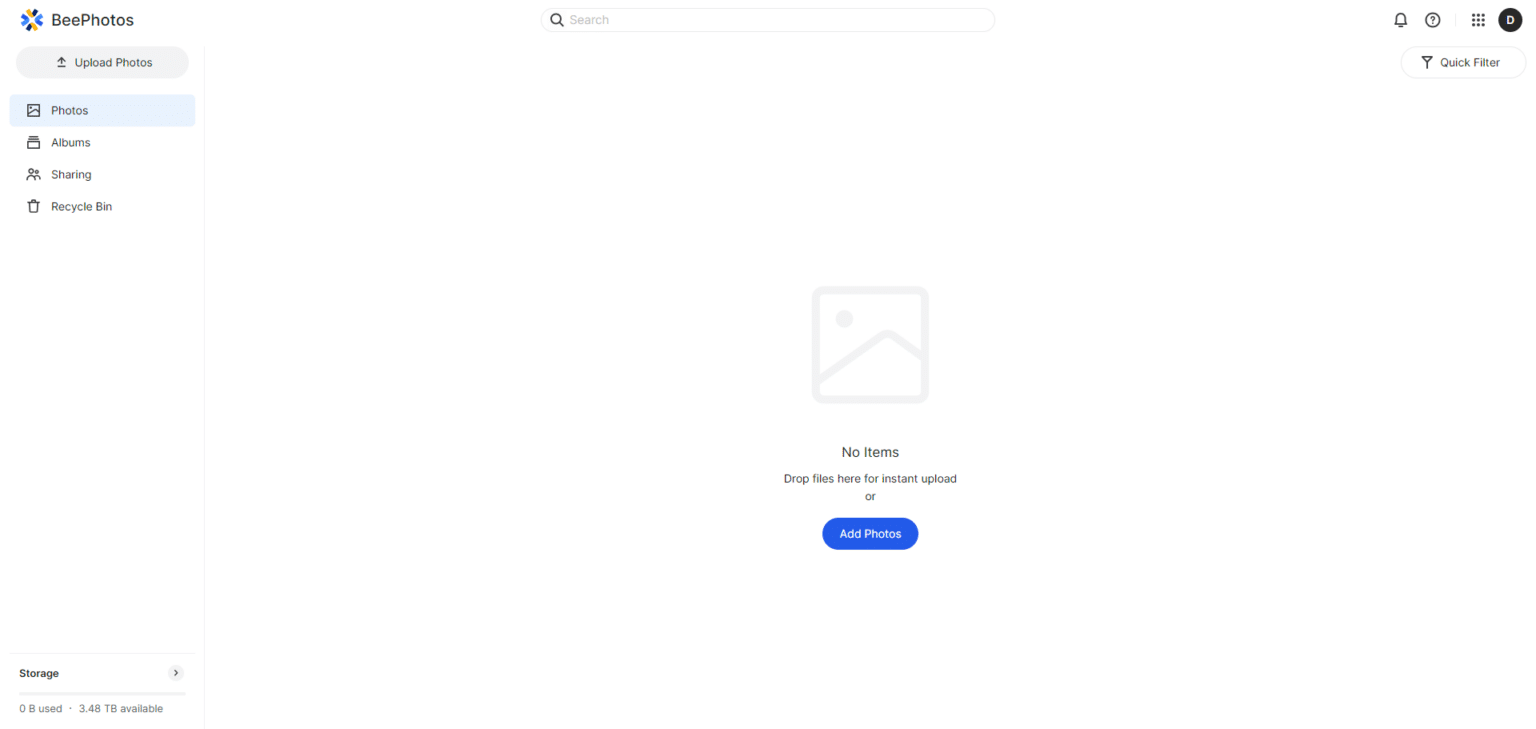1536x729 pixels.
Task: Select the Sharing people icon in sidebar
Action: [34, 174]
